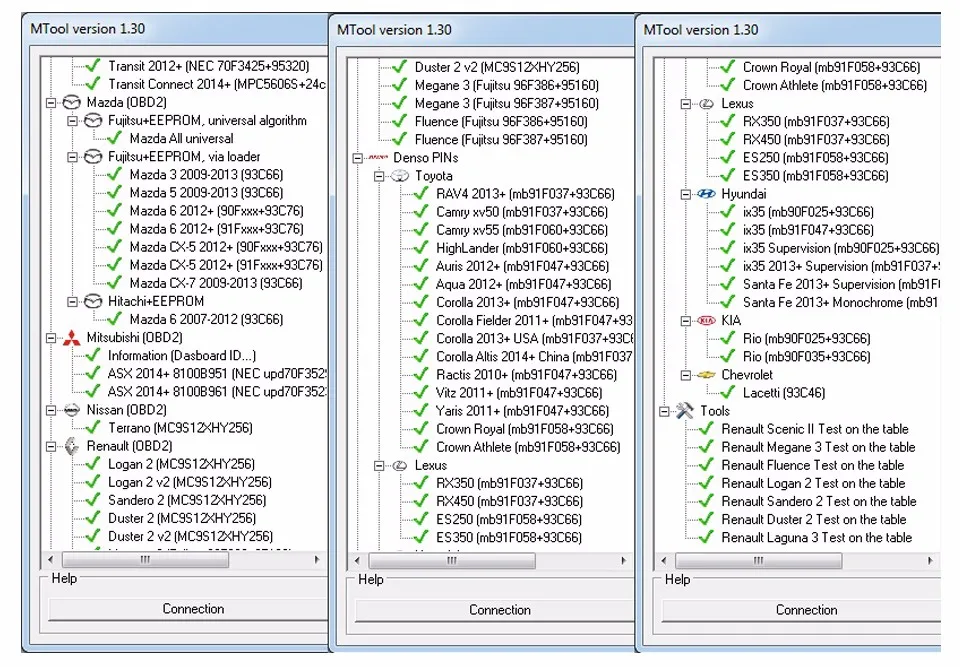The image size is (960, 667).
Task: Select Fluence (Fujitsu 96F387+95160)
Action: click(501, 140)
